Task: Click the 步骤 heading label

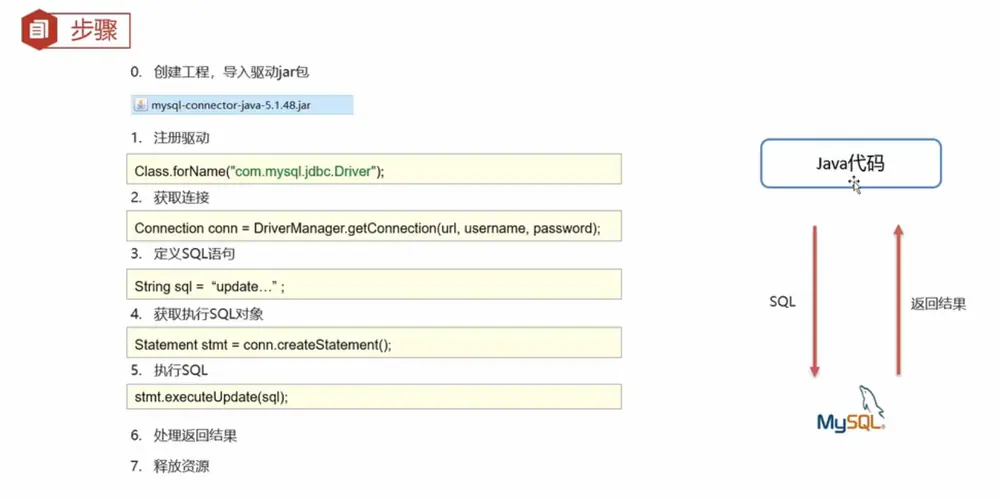Action: (x=94, y=30)
